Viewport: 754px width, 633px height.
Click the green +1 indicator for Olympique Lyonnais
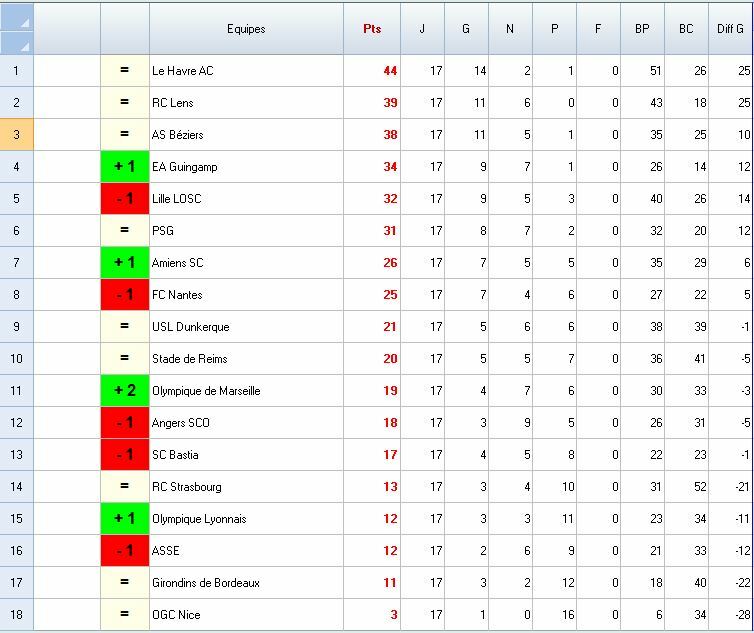pos(125,519)
